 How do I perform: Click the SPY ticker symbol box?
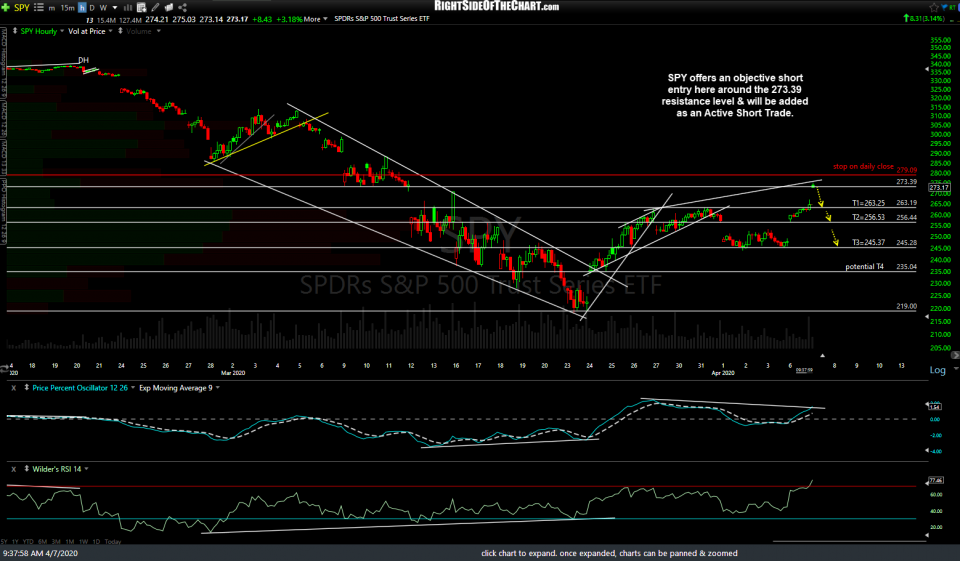(22, 7)
